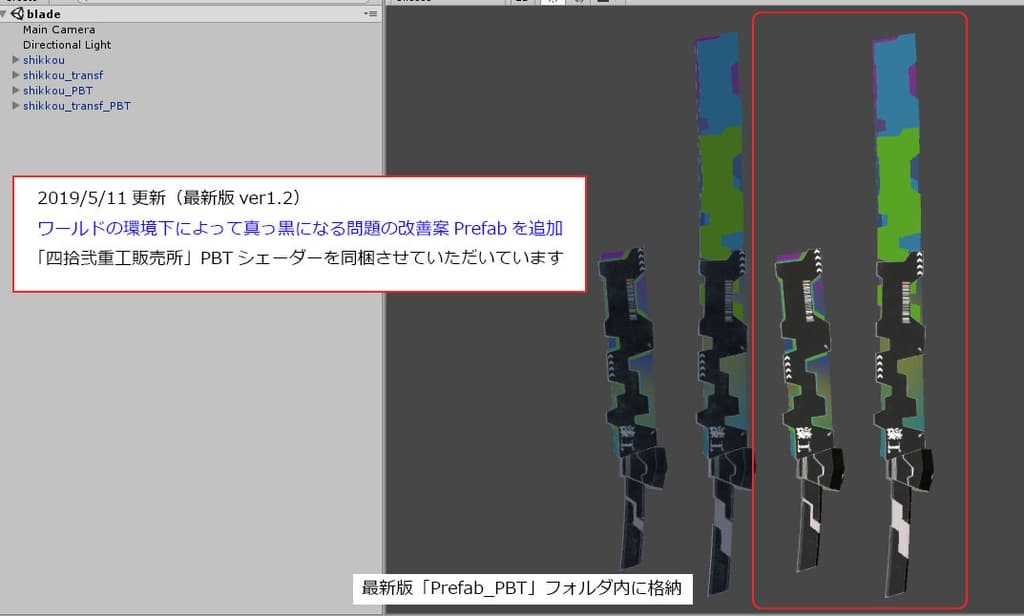Click the Unity cube icon beside blade scene
Screen dimensions: 1024x616
(x=17, y=14)
